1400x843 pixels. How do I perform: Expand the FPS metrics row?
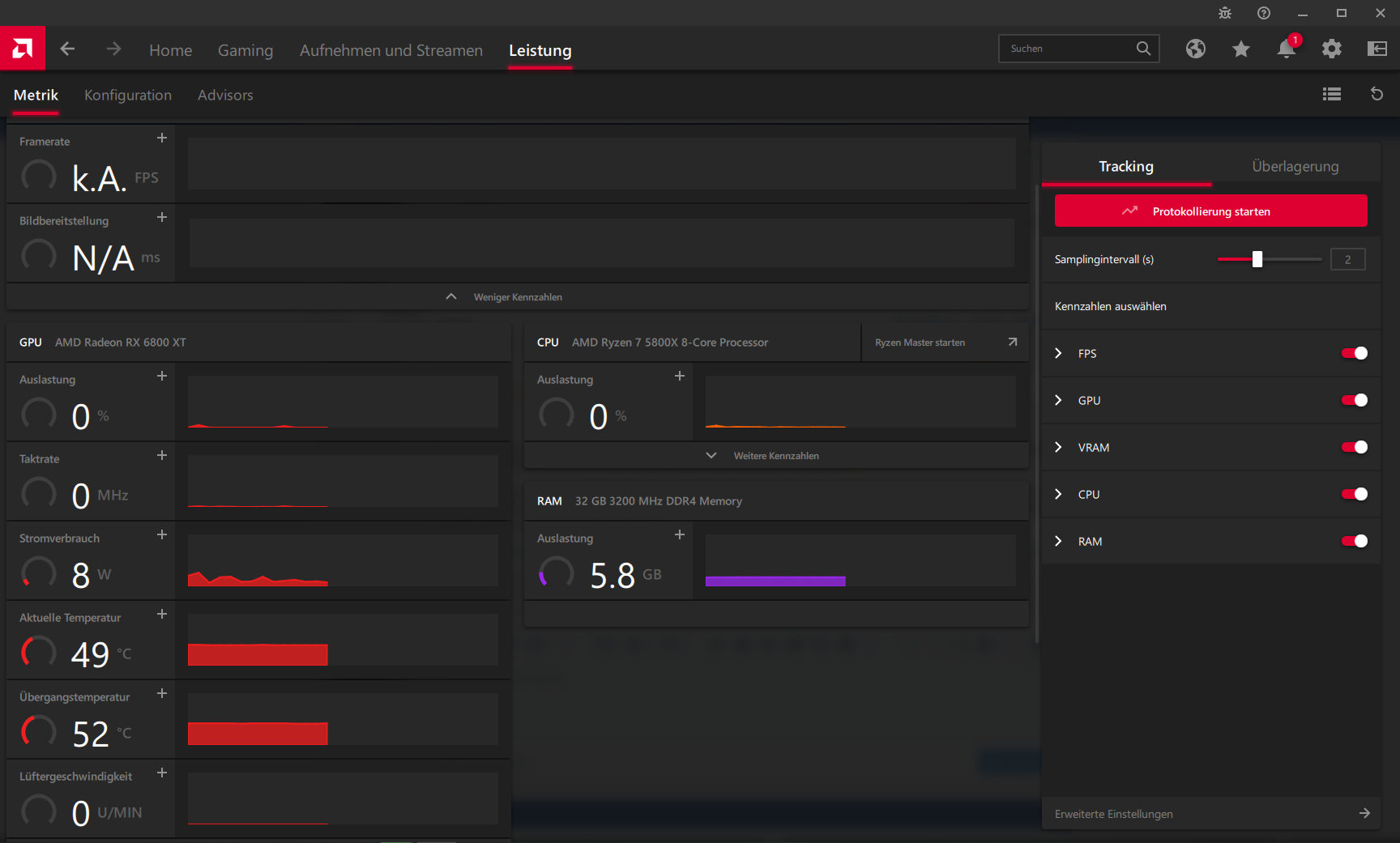click(x=1058, y=353)
